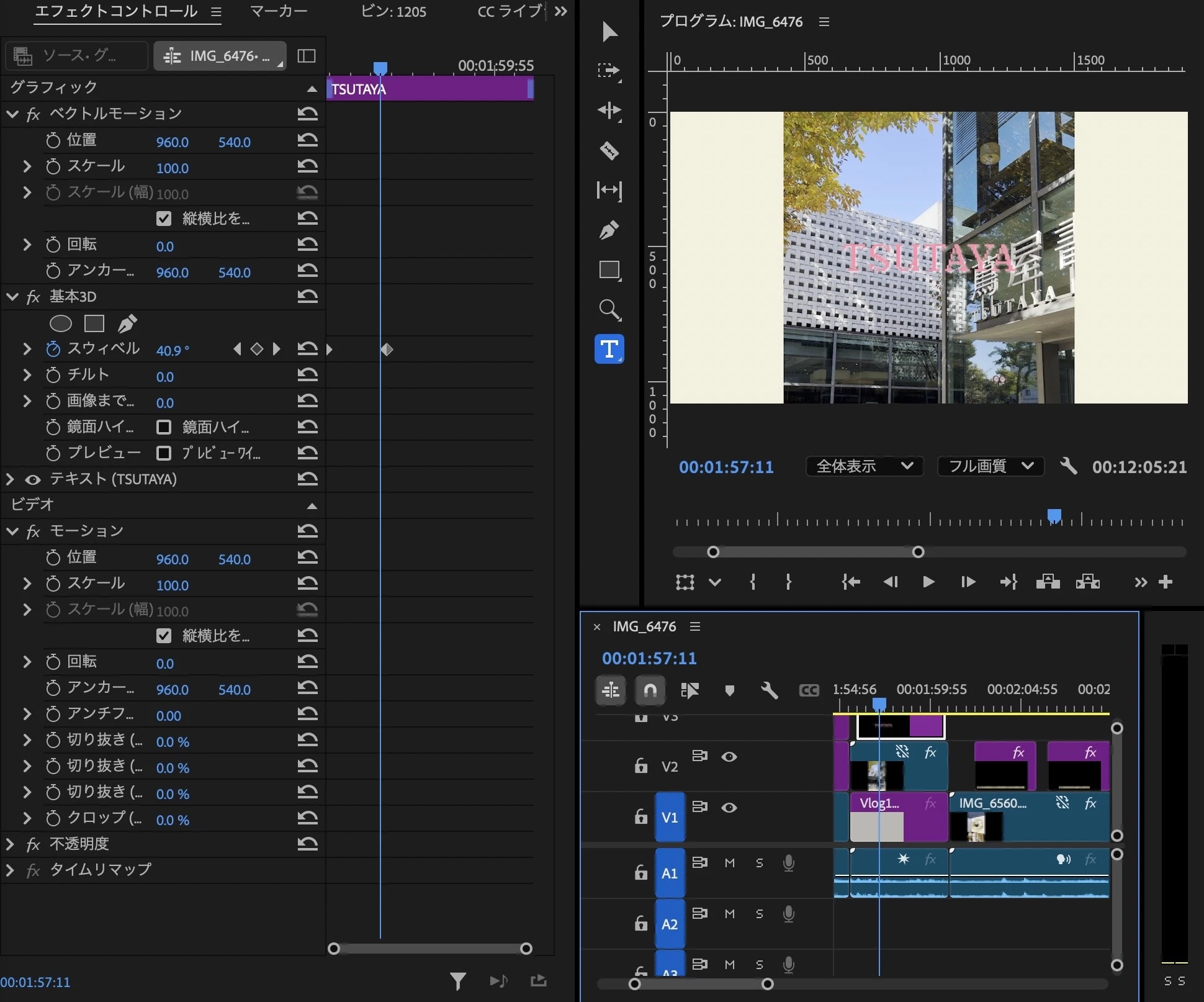Toggle V2 track output eye

(x=729, y=757)
